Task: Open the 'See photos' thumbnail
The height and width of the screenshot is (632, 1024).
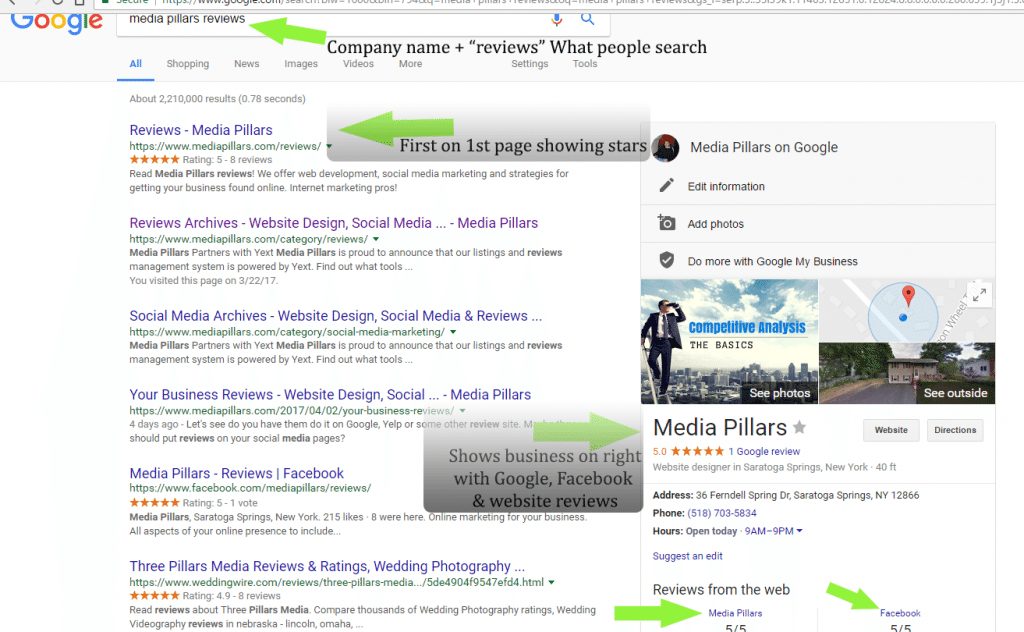Action: point(729,341)
